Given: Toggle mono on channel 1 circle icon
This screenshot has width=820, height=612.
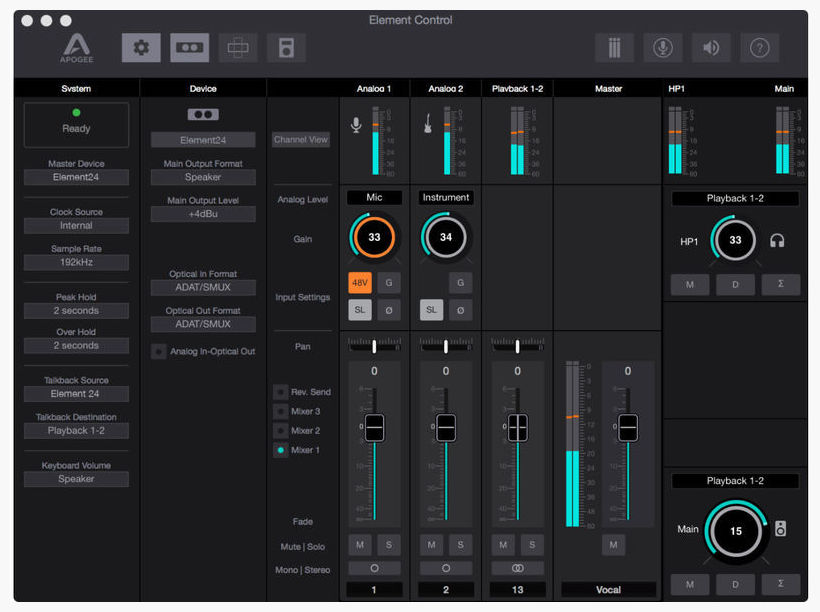Looking at the screenshot, I should point(374,568).
